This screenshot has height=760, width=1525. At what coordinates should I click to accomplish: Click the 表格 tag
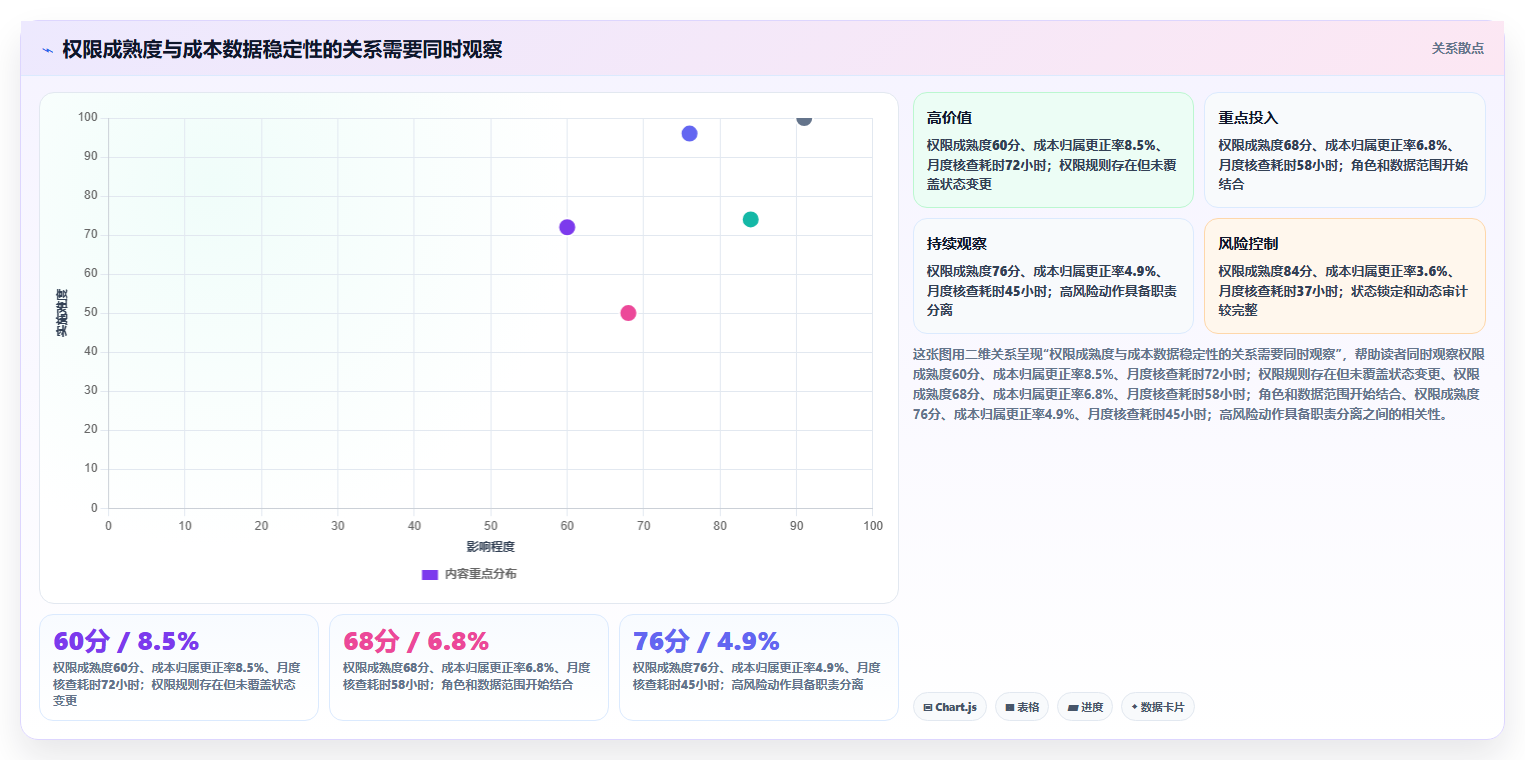pos(1022,707)
